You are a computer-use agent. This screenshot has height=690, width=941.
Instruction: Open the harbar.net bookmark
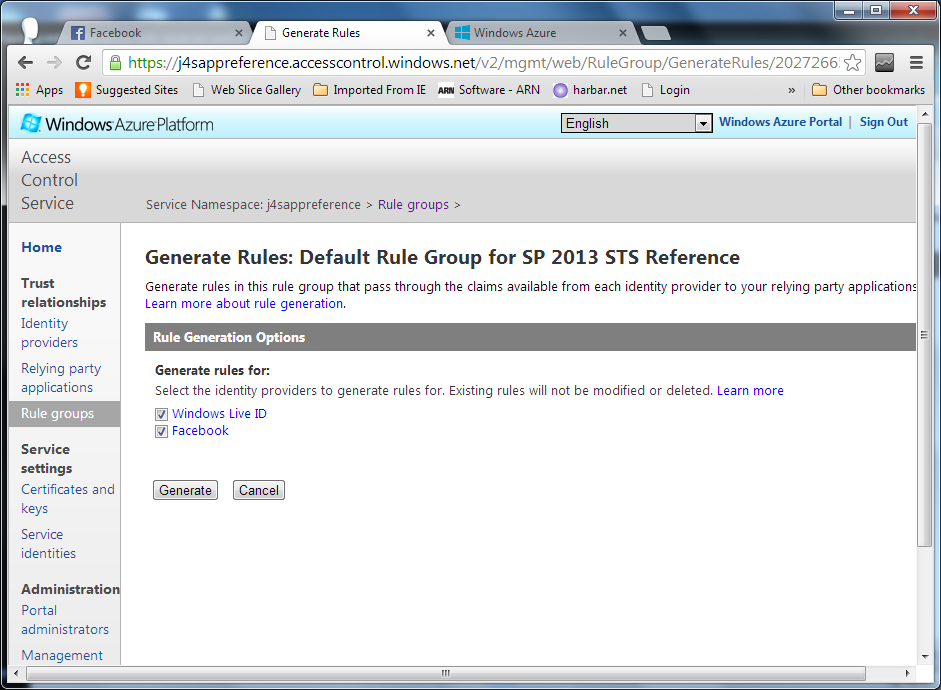[590, 90]
